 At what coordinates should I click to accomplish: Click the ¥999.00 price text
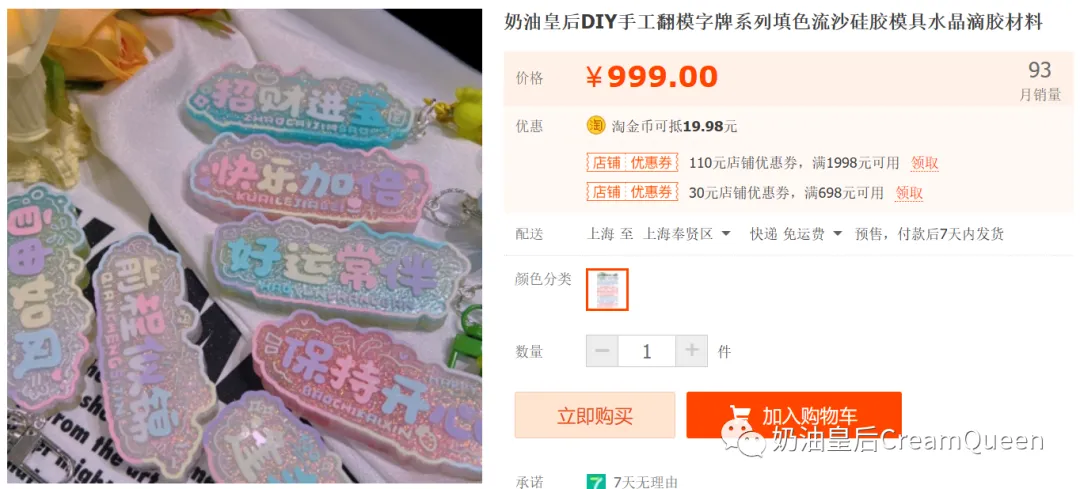click(x=652, y=77)
